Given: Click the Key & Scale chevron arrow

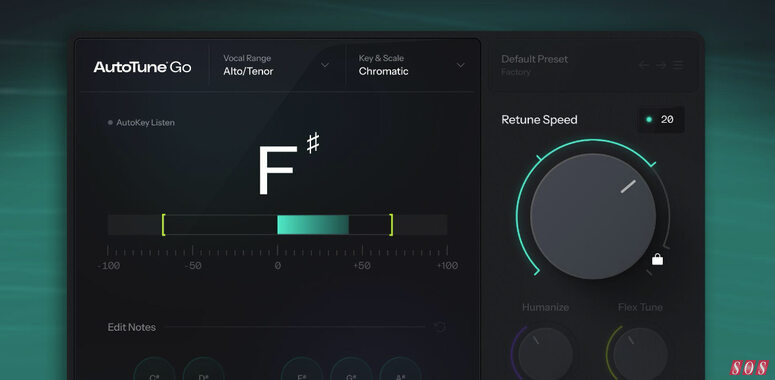Looking at the screenshot, I should coord(461,65).
